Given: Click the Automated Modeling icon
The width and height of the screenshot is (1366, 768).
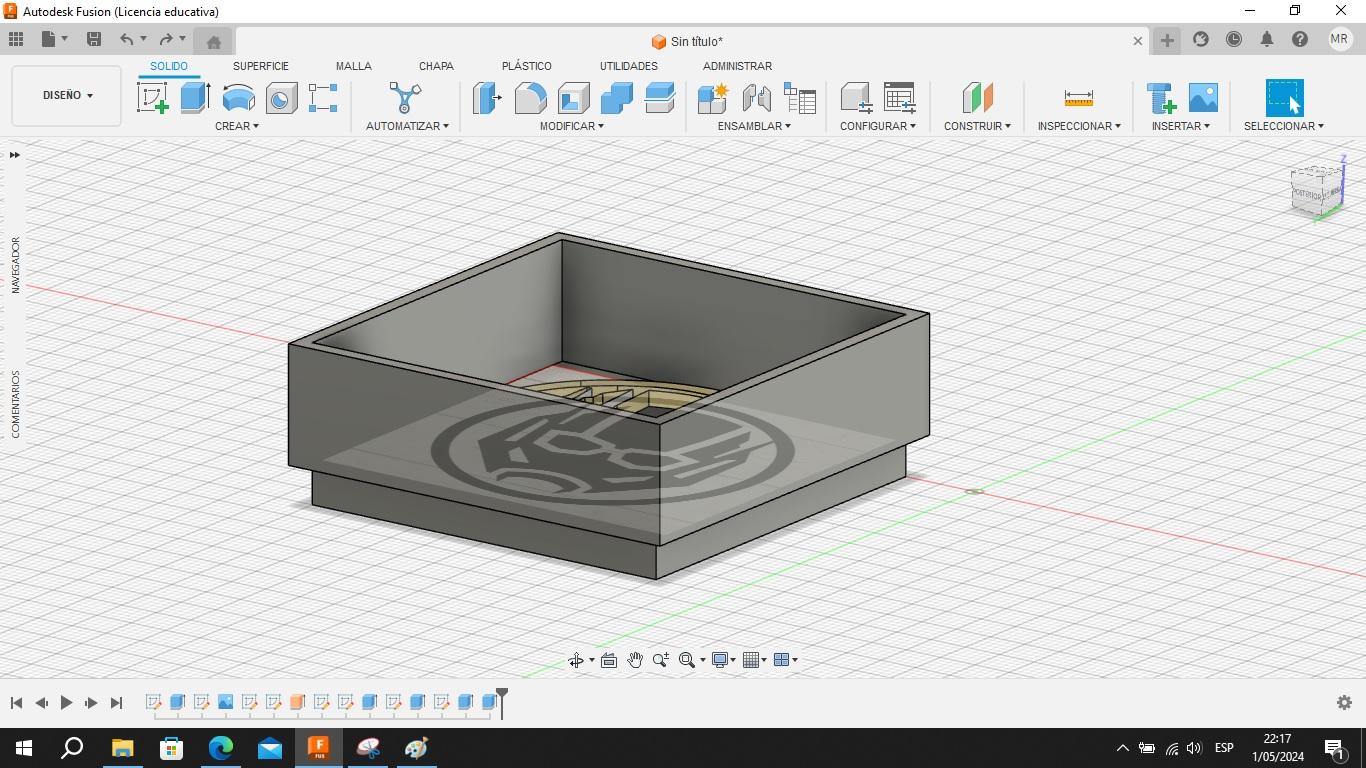Looking at the screenshot, I should pos(405,98).
